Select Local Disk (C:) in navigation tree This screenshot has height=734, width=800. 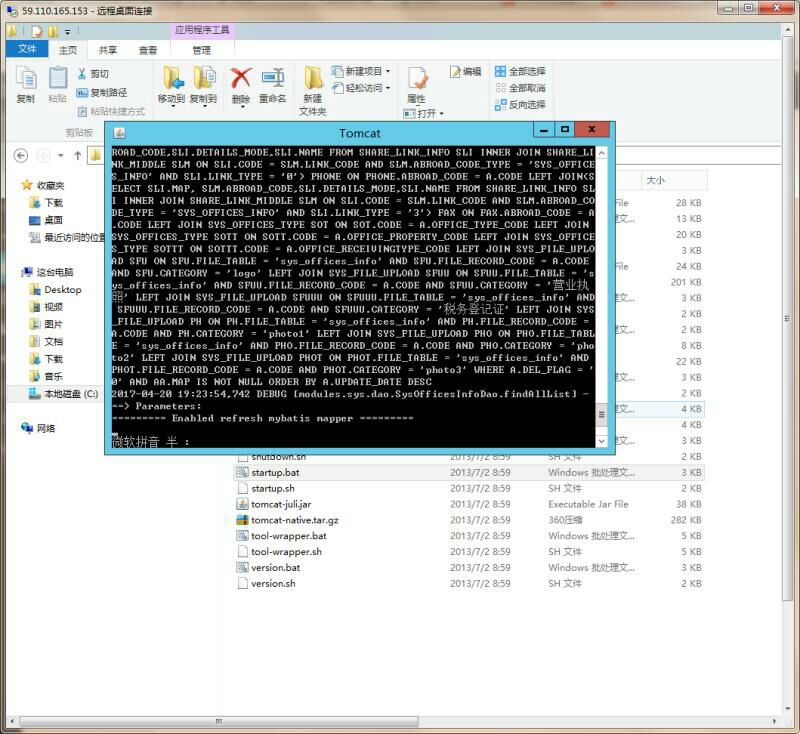62,394
